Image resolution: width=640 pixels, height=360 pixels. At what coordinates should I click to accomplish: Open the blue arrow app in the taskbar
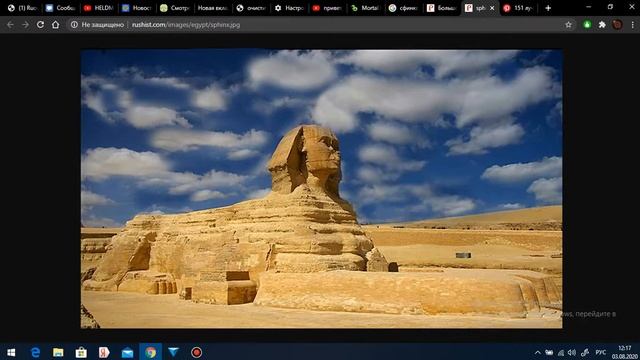pos(173,352)
